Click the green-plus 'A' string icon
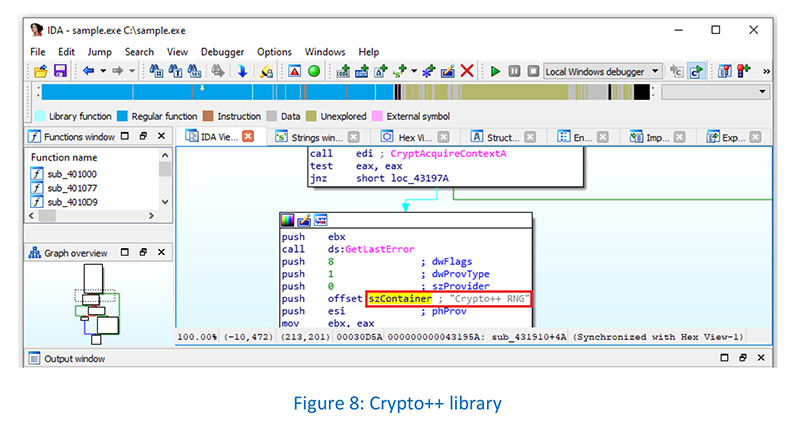Screen dimensions: 799x429 click(x=381, y=71)
